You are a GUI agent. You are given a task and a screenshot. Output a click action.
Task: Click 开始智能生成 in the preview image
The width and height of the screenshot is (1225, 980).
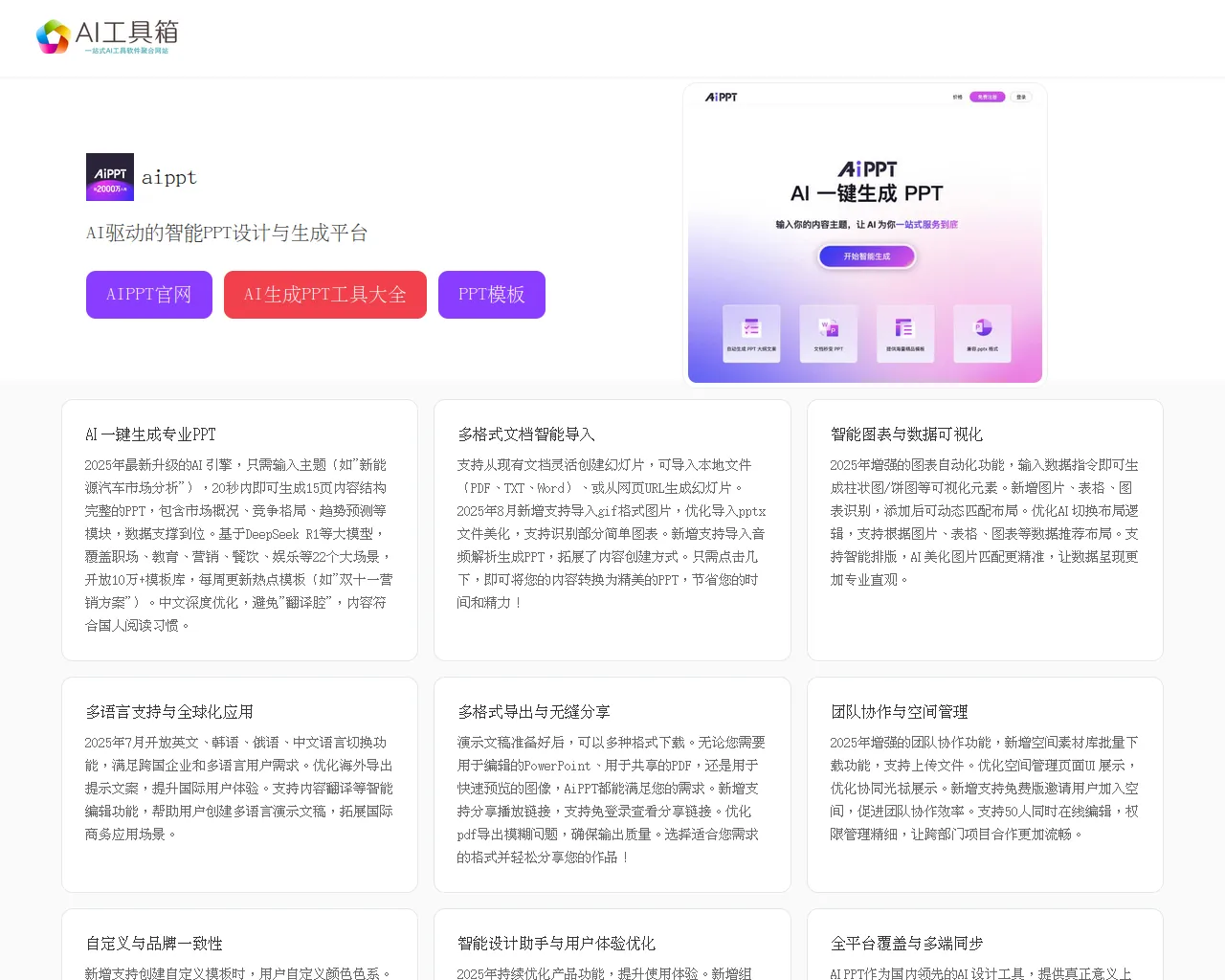pos(867,256)
